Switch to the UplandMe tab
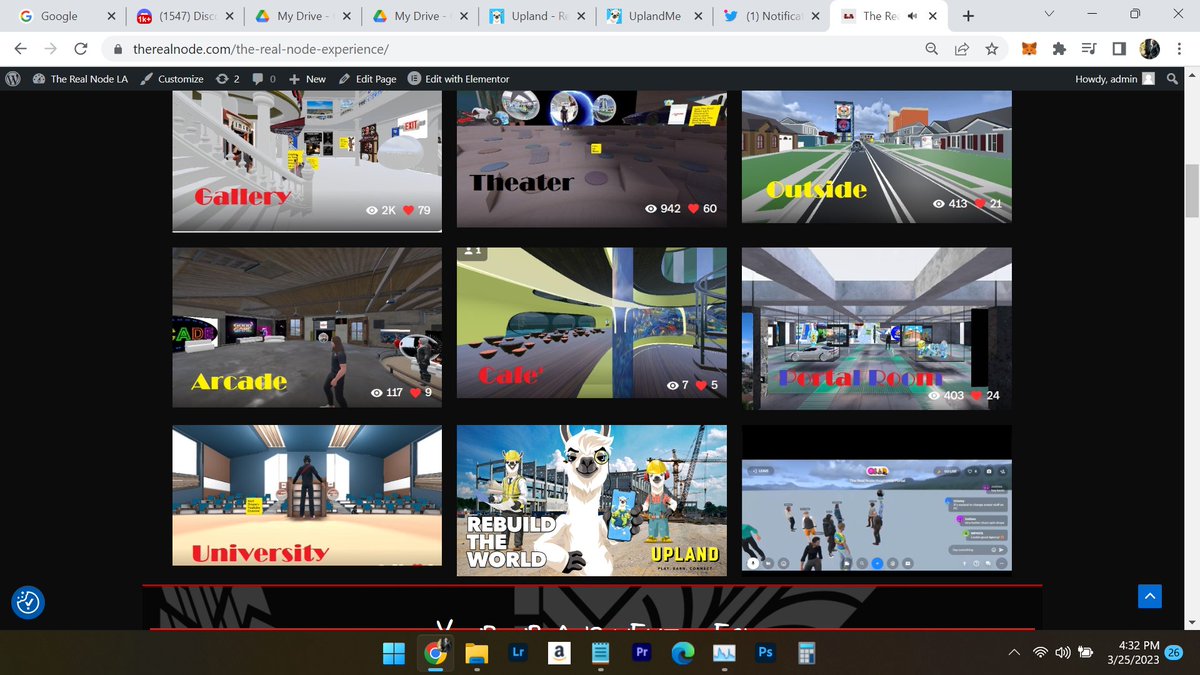The image size is (1200, 675). tap(654, 16)
